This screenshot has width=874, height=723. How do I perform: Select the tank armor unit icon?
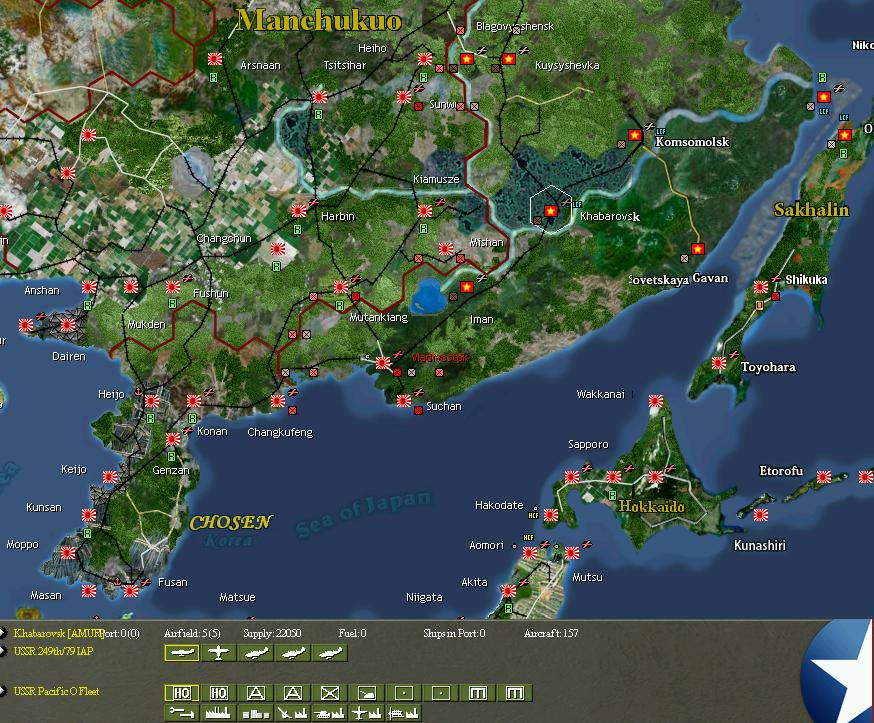pos(367,693)
